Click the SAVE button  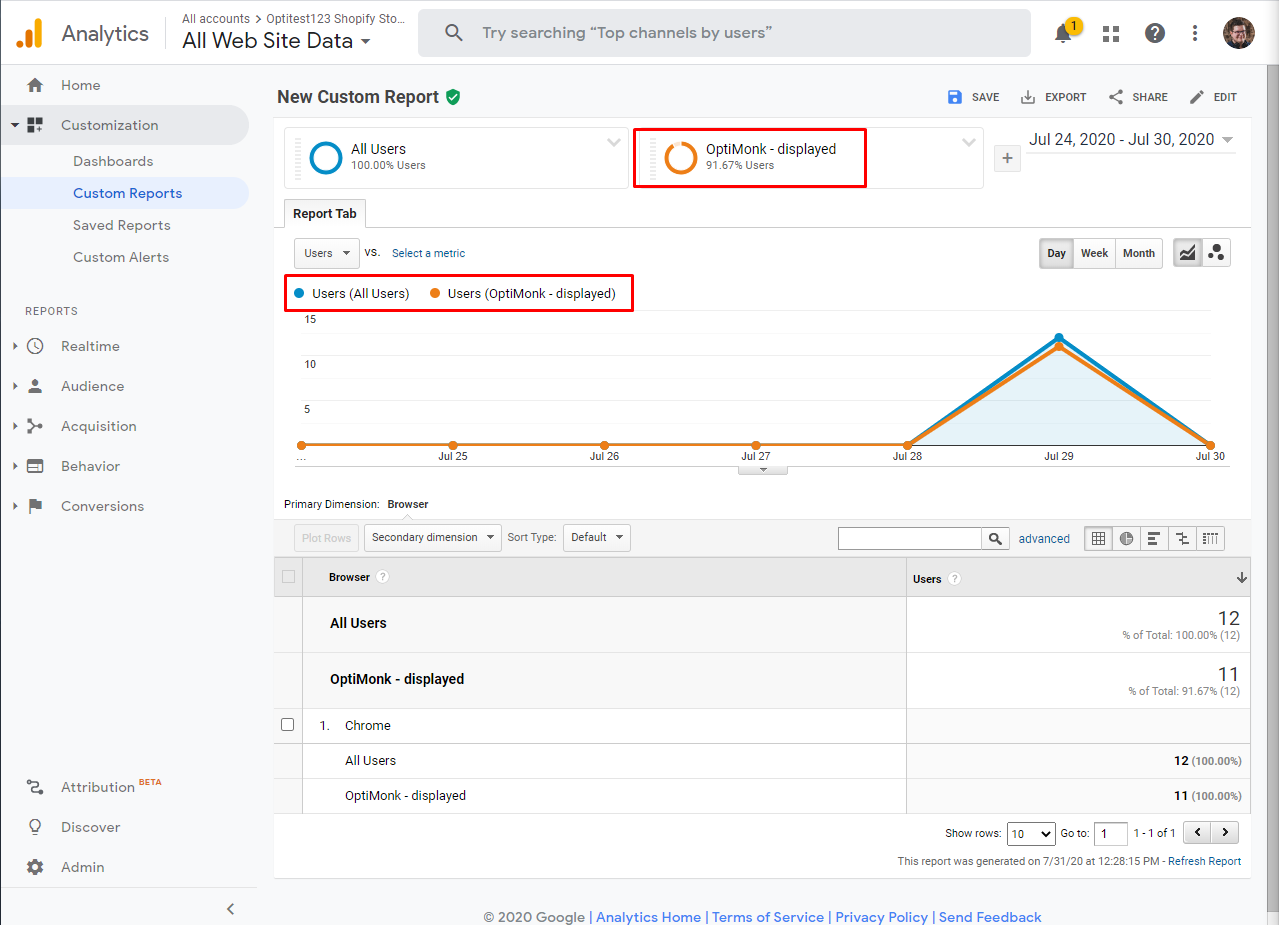click(973, 97)
